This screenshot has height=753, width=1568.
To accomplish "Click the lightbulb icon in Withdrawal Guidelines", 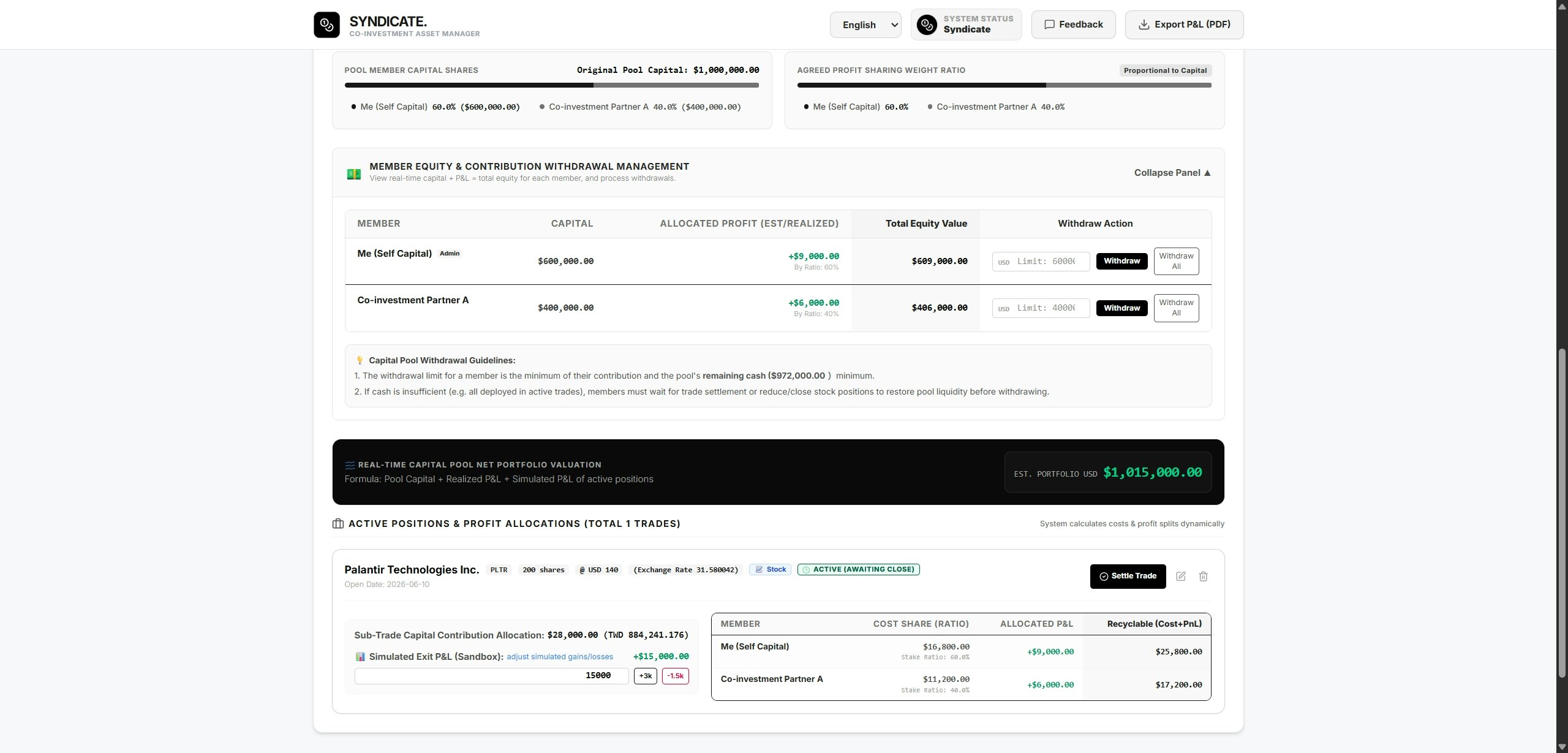I will [360, 360].
